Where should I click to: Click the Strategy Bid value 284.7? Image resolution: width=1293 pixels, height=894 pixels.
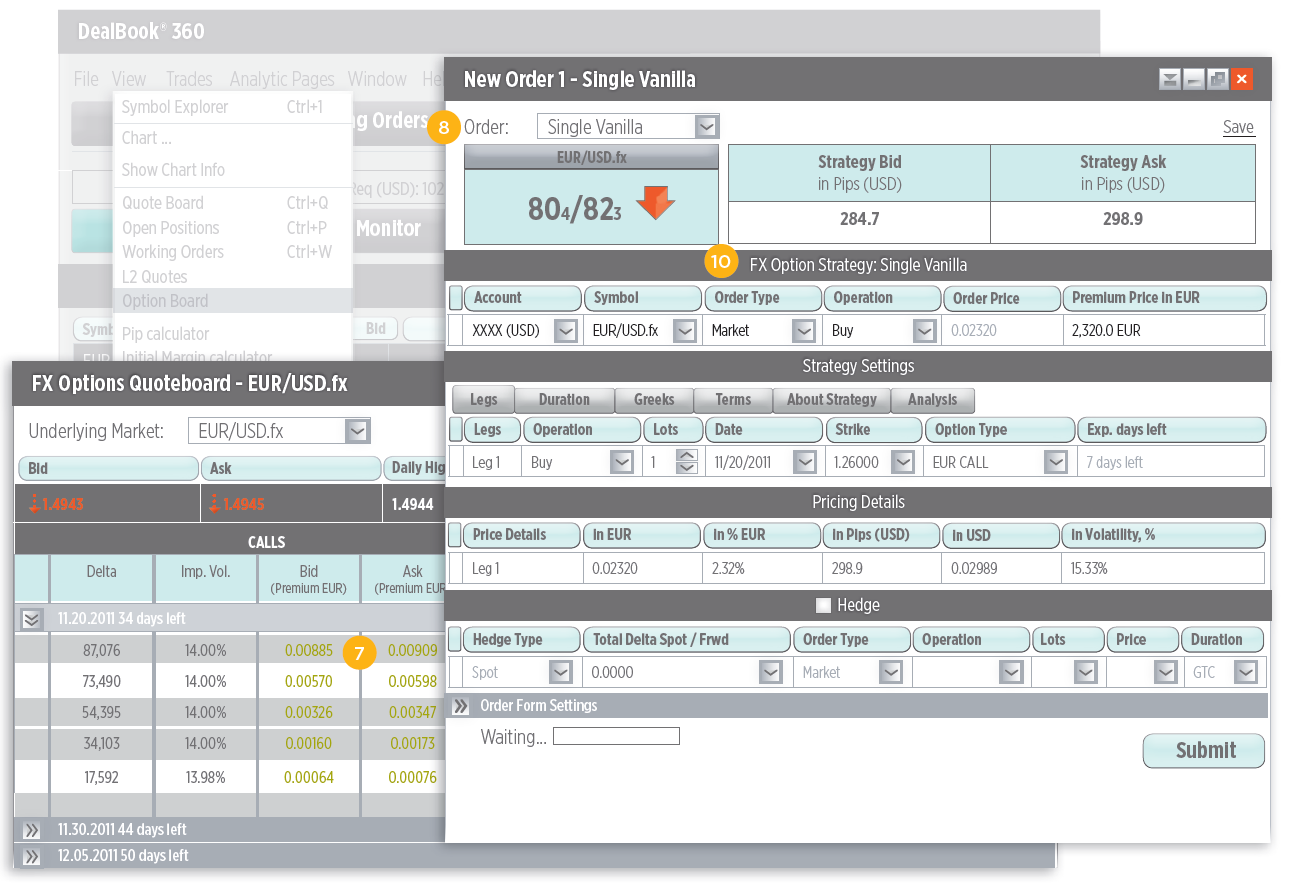[859, 219]
